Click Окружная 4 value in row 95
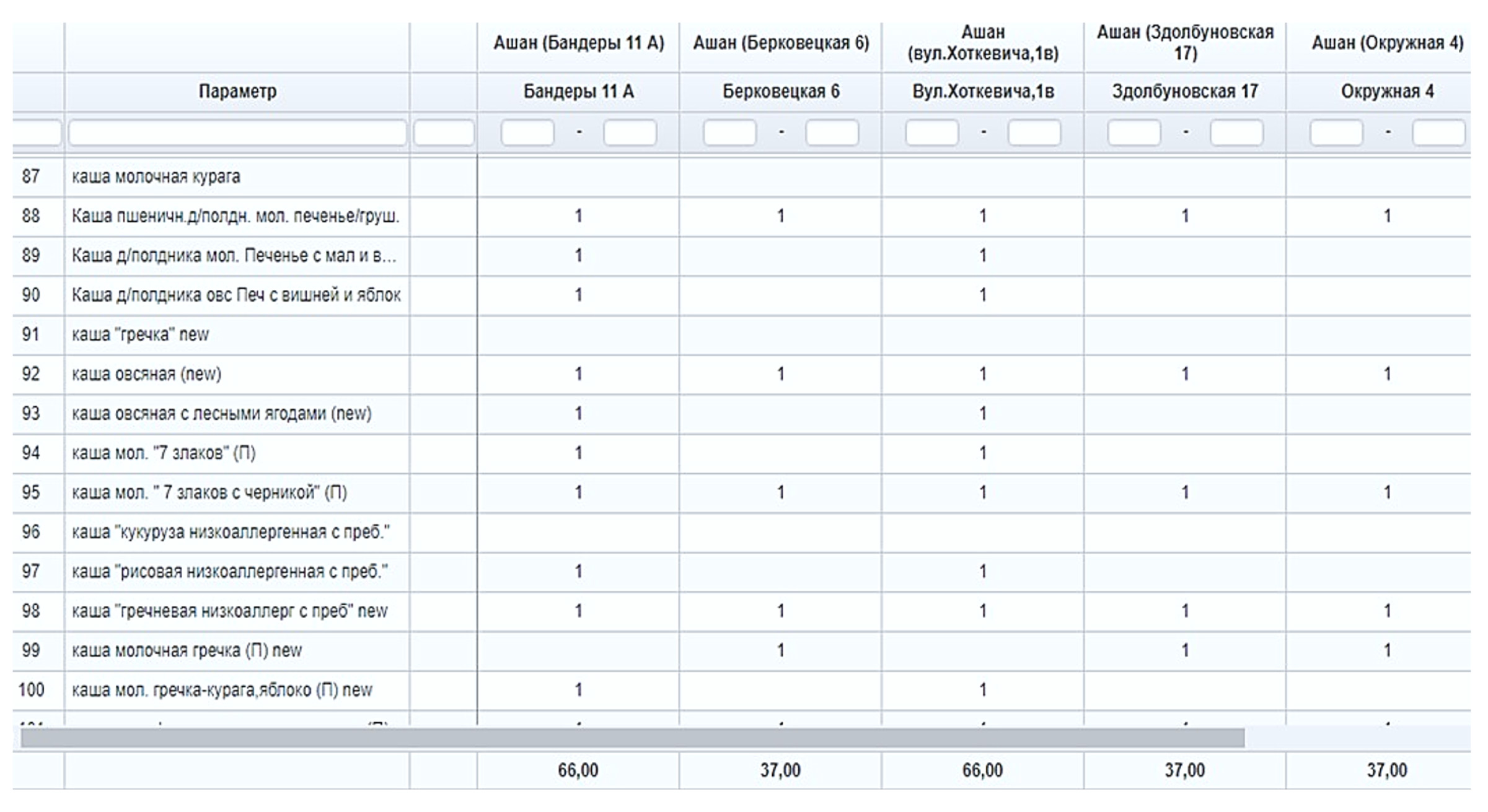 pyautogui.click(x=1387, y=493)
